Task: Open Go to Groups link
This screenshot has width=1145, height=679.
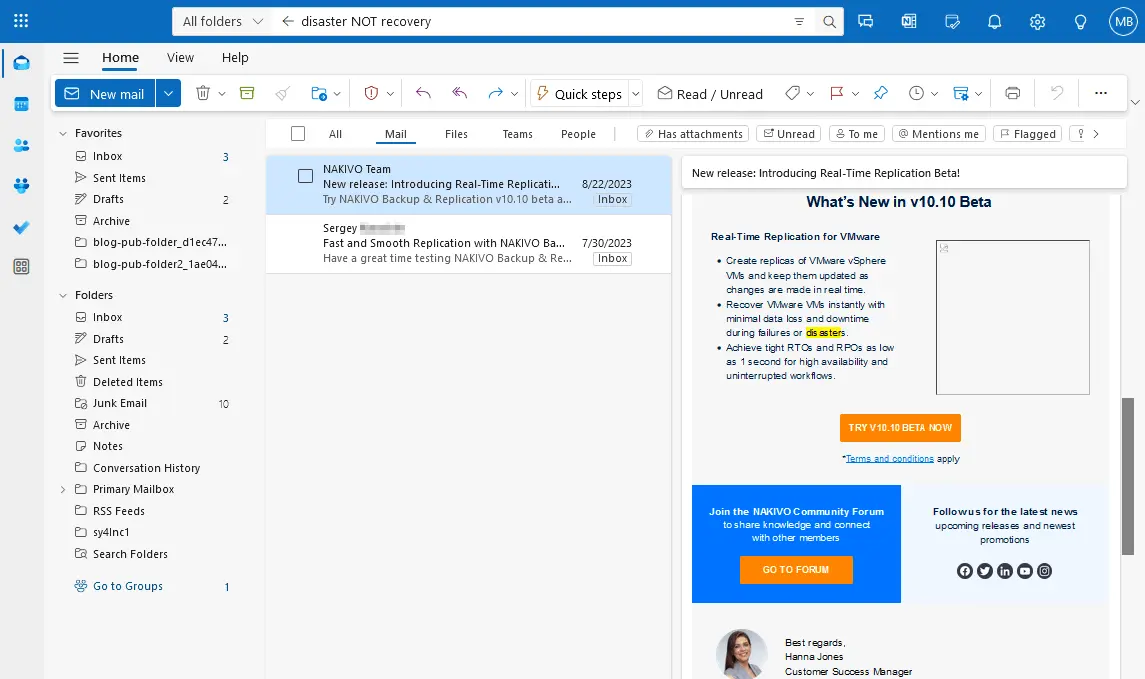Action: pos(128,586)
